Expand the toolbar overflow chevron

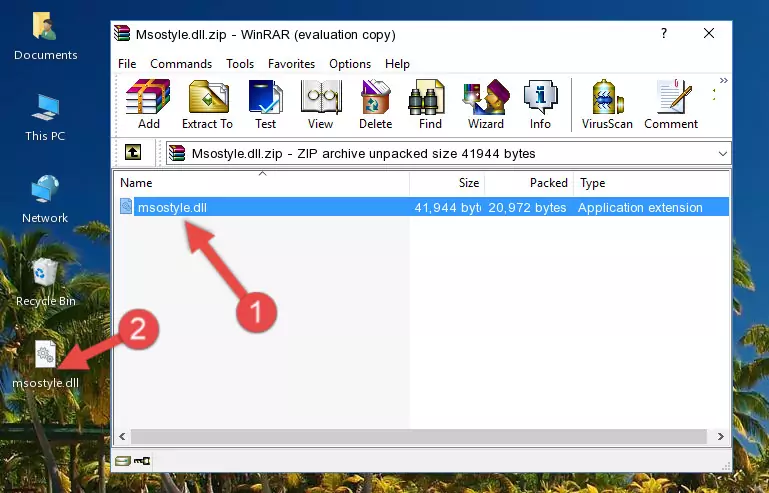point(723,81)
